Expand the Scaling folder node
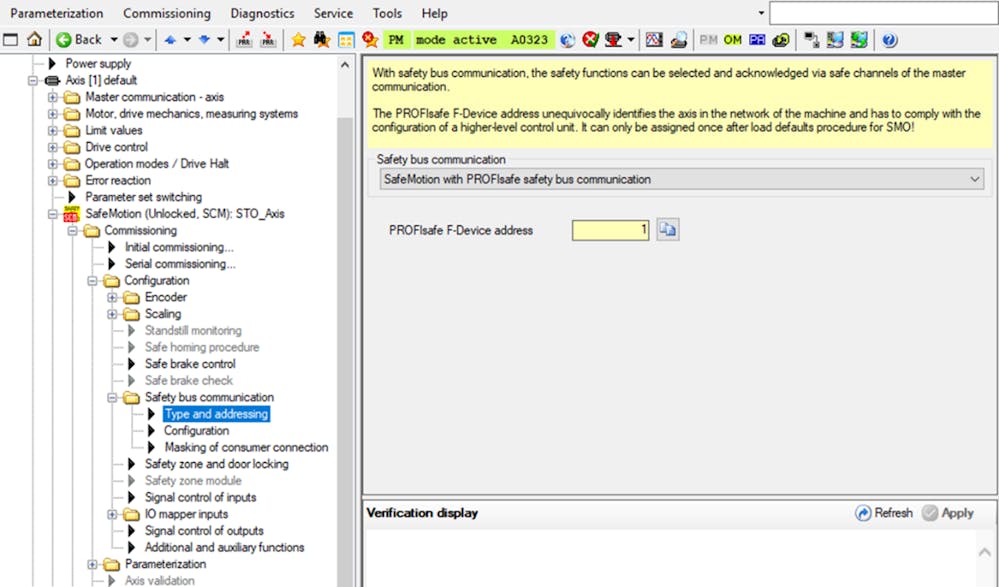 click(112, 314)
